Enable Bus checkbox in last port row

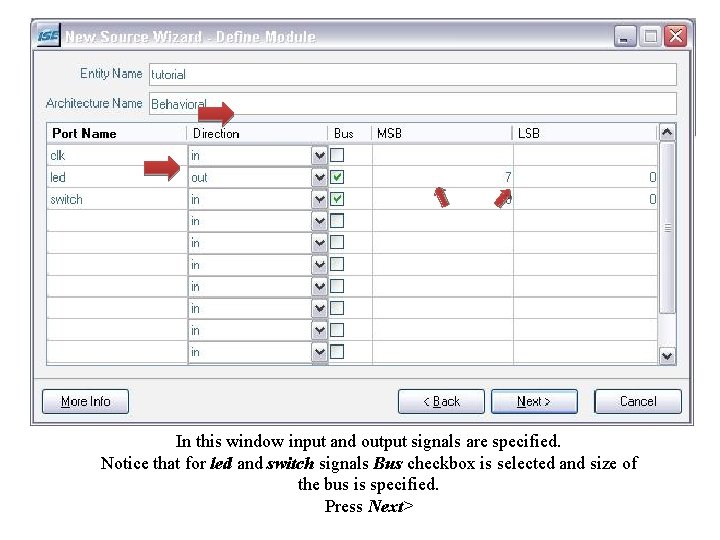click(337, 352)
